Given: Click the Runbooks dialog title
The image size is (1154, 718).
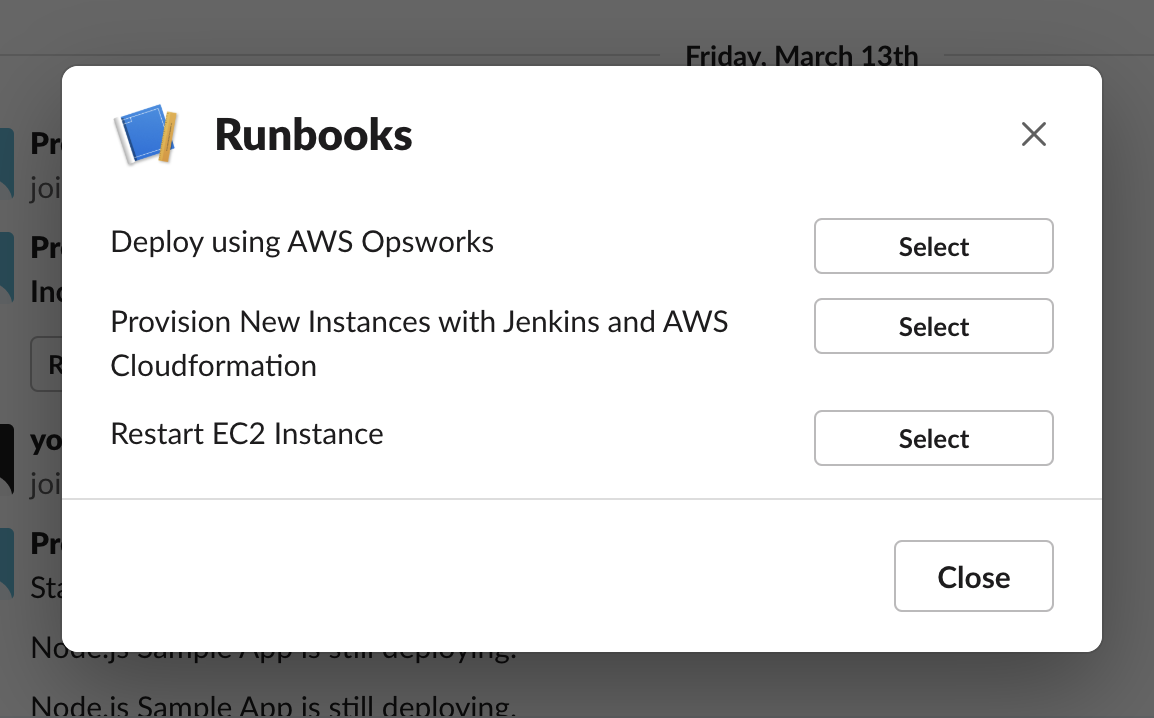Looking at the screenshot, I should click(x=313, y=135).
